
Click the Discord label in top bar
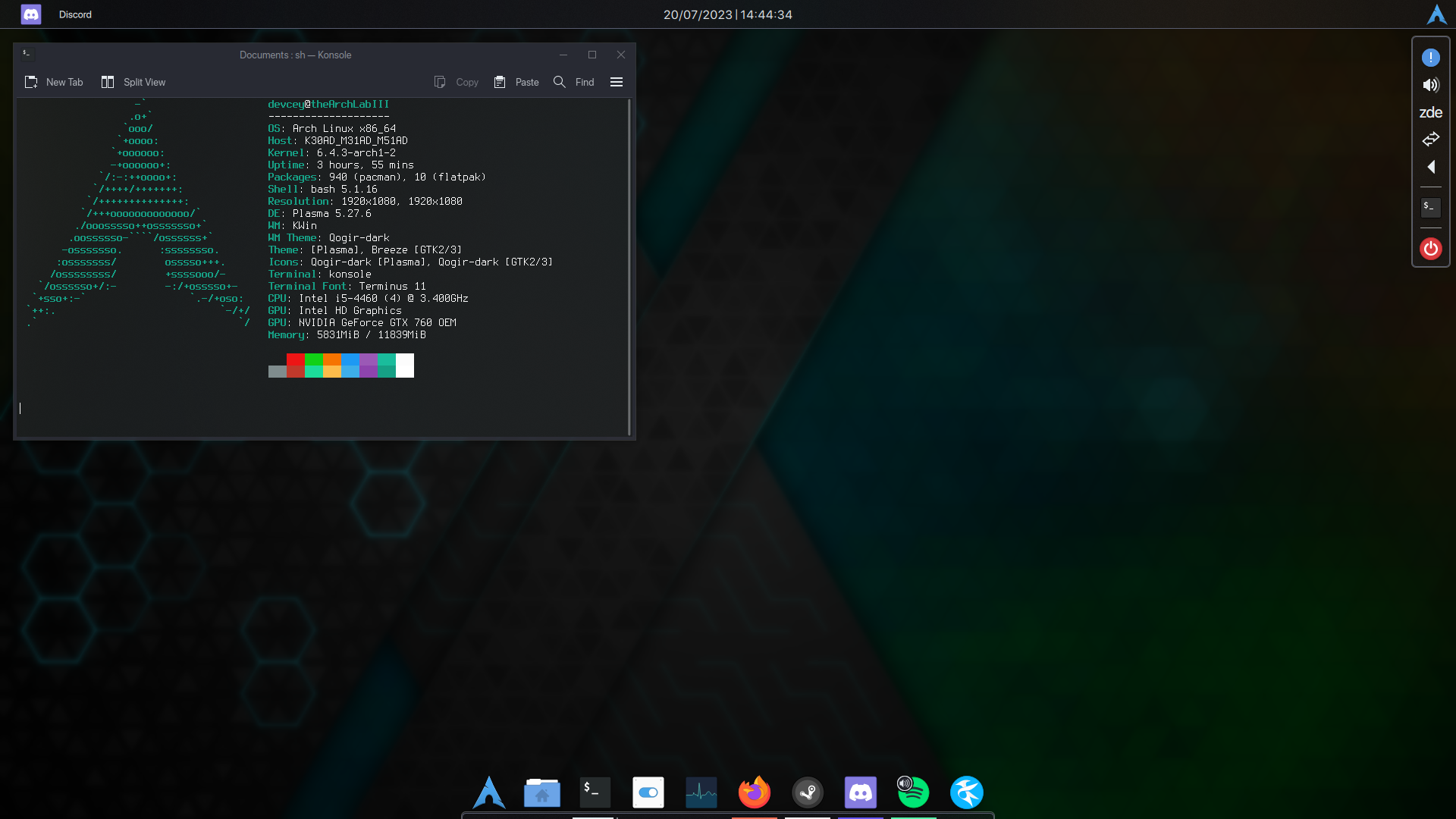[x=75, y=14]
